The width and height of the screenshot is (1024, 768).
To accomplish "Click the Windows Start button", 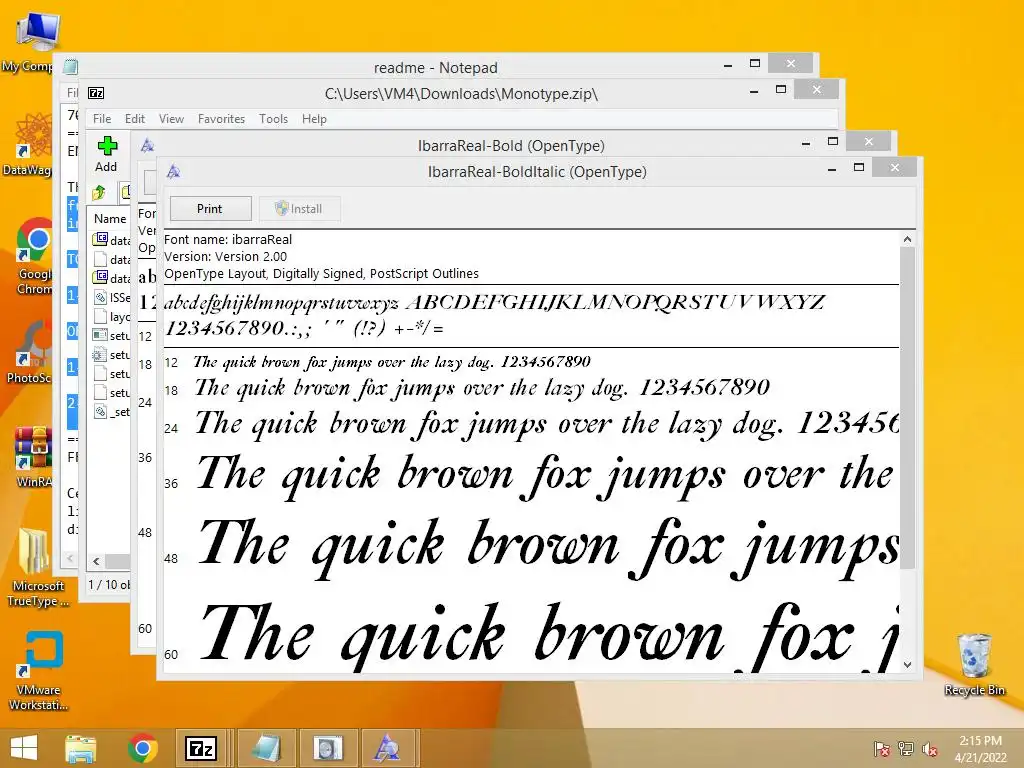I will pyautogui.click(x=24, y=748).
